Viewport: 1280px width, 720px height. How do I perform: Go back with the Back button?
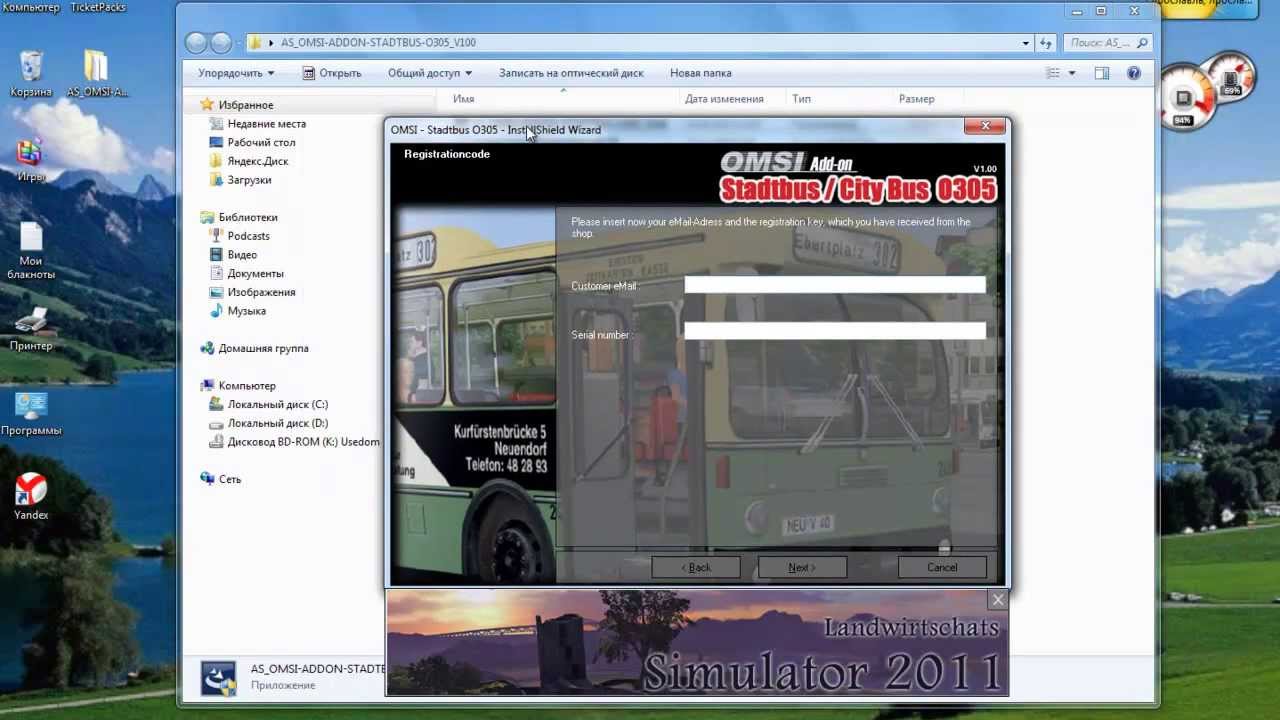tap(696, 567)
